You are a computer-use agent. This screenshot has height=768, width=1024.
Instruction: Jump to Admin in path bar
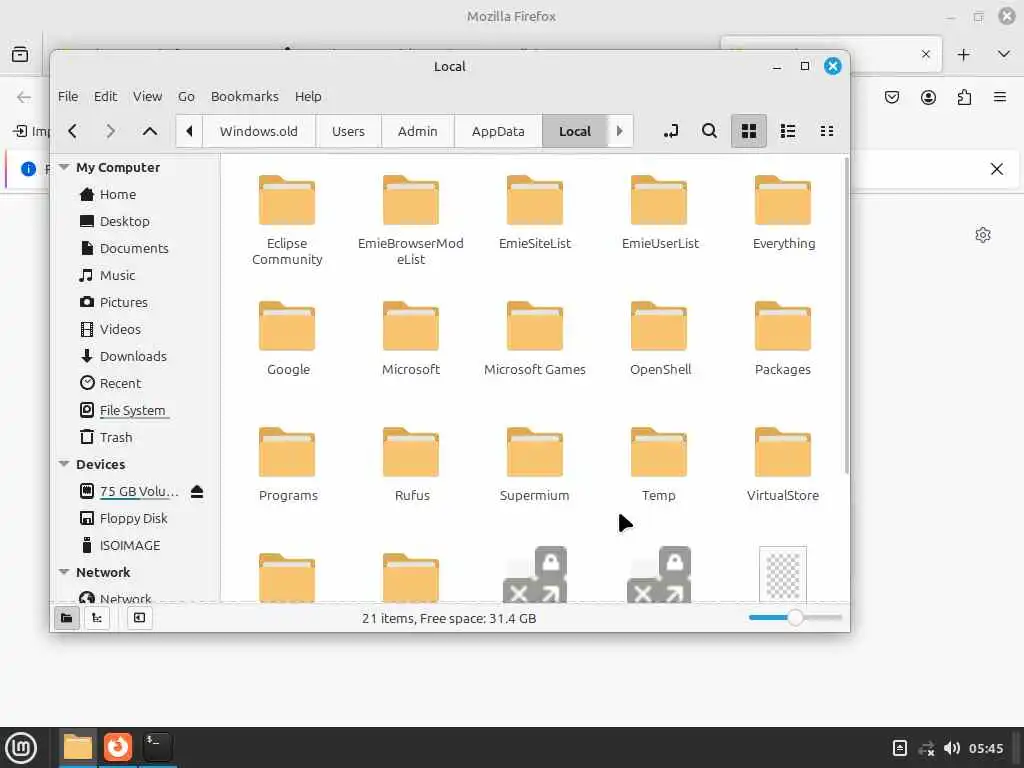point(417,131)
